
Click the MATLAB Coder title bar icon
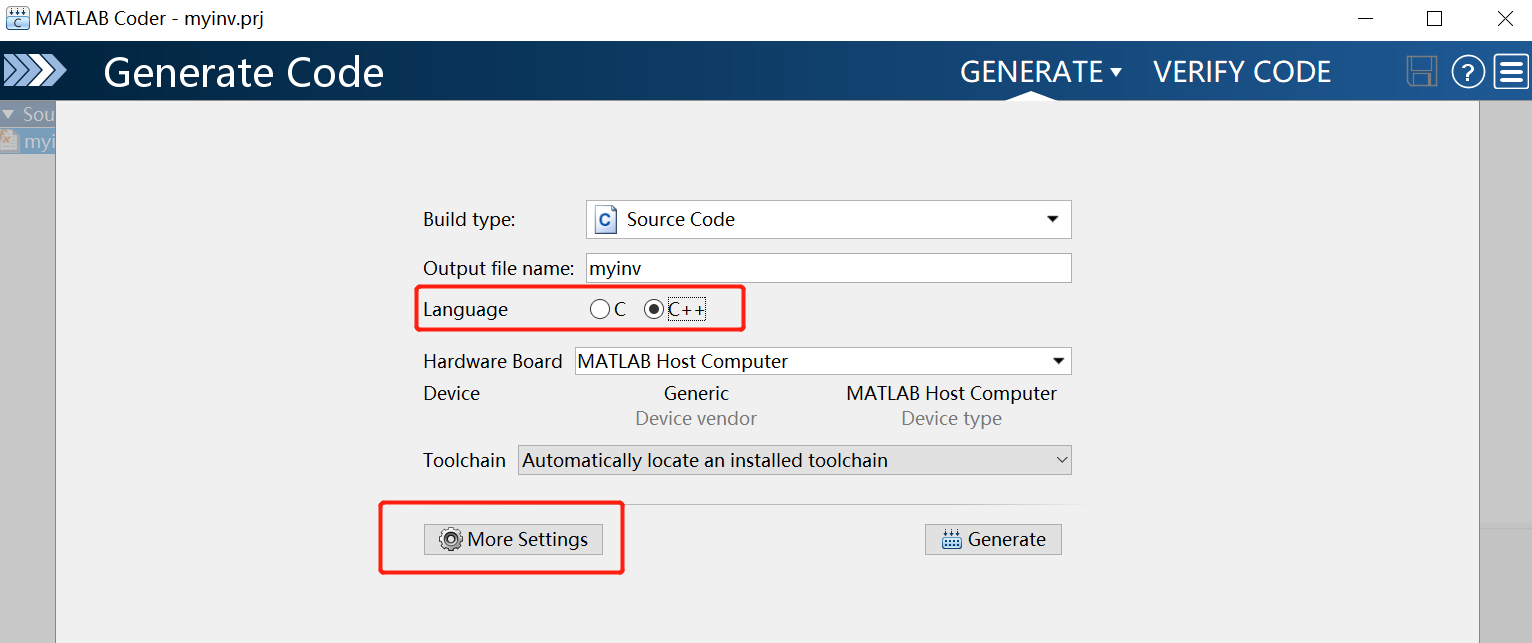17,18
